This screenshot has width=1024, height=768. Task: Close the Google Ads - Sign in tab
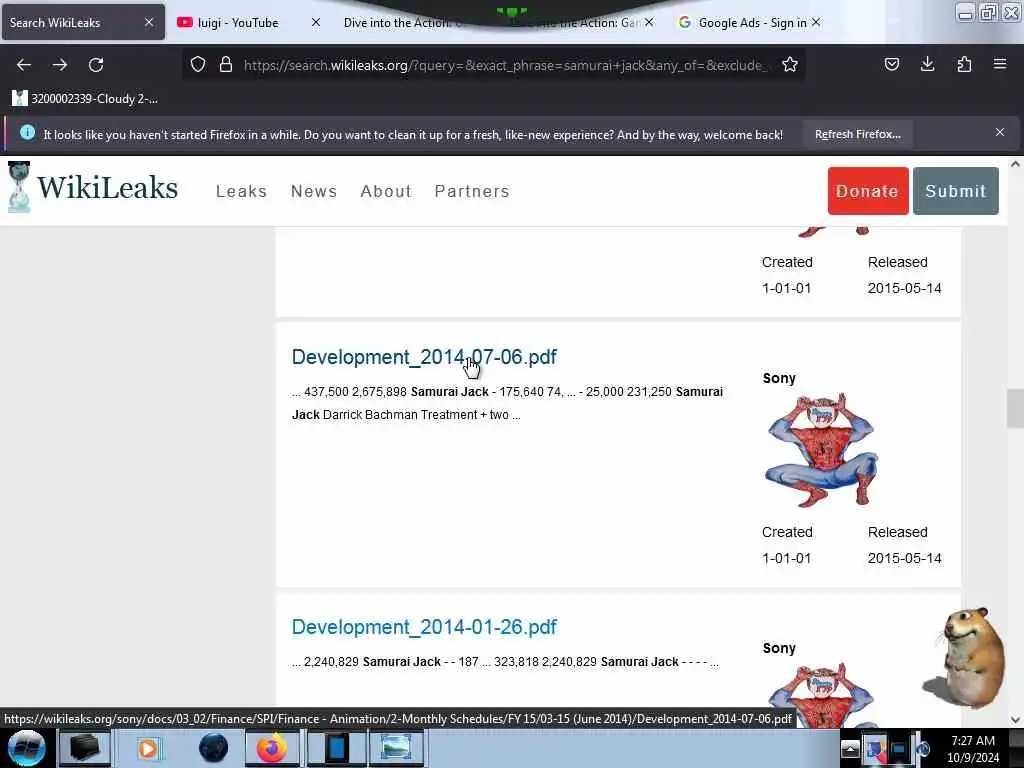click(x=816, y=22)
